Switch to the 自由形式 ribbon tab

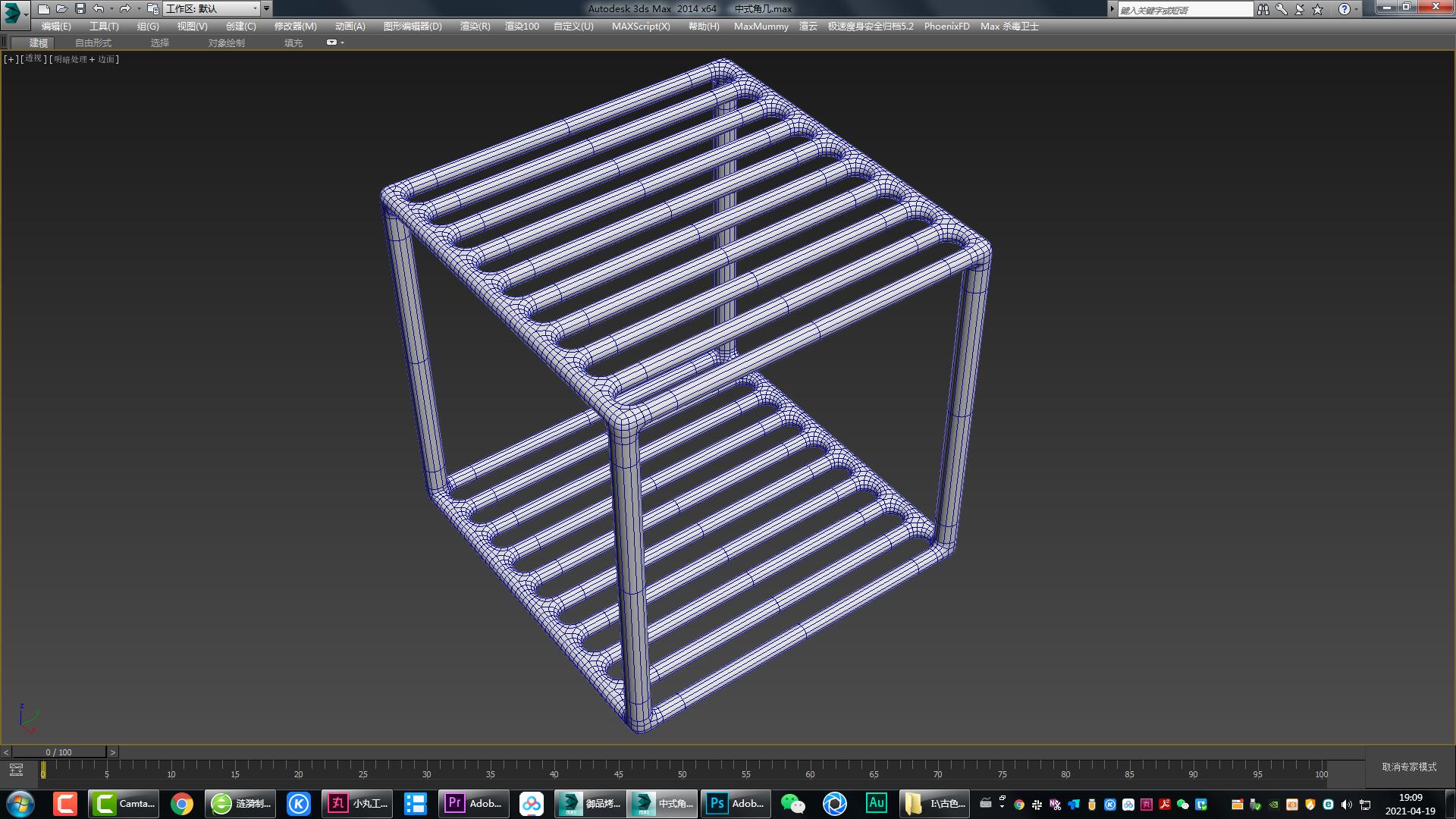point(93,42)
